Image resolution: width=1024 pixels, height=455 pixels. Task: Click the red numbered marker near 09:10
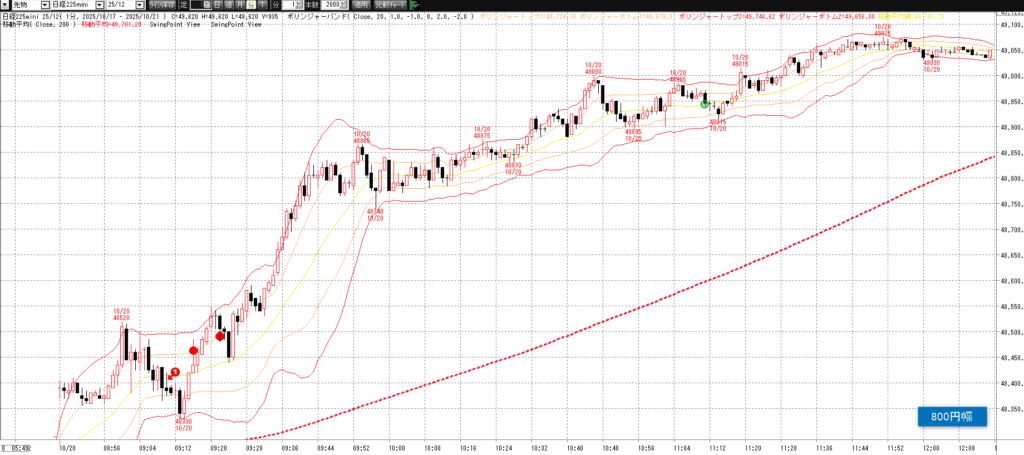[175, 372]
